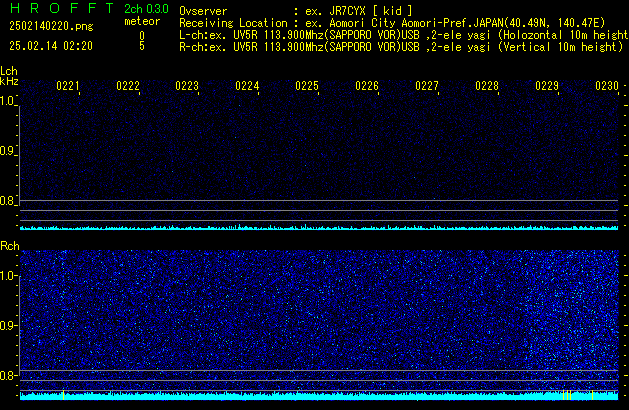The width and height of the screenshot is (629, 410).
Task: Click the 0226 time tick label
Action: 367,86
